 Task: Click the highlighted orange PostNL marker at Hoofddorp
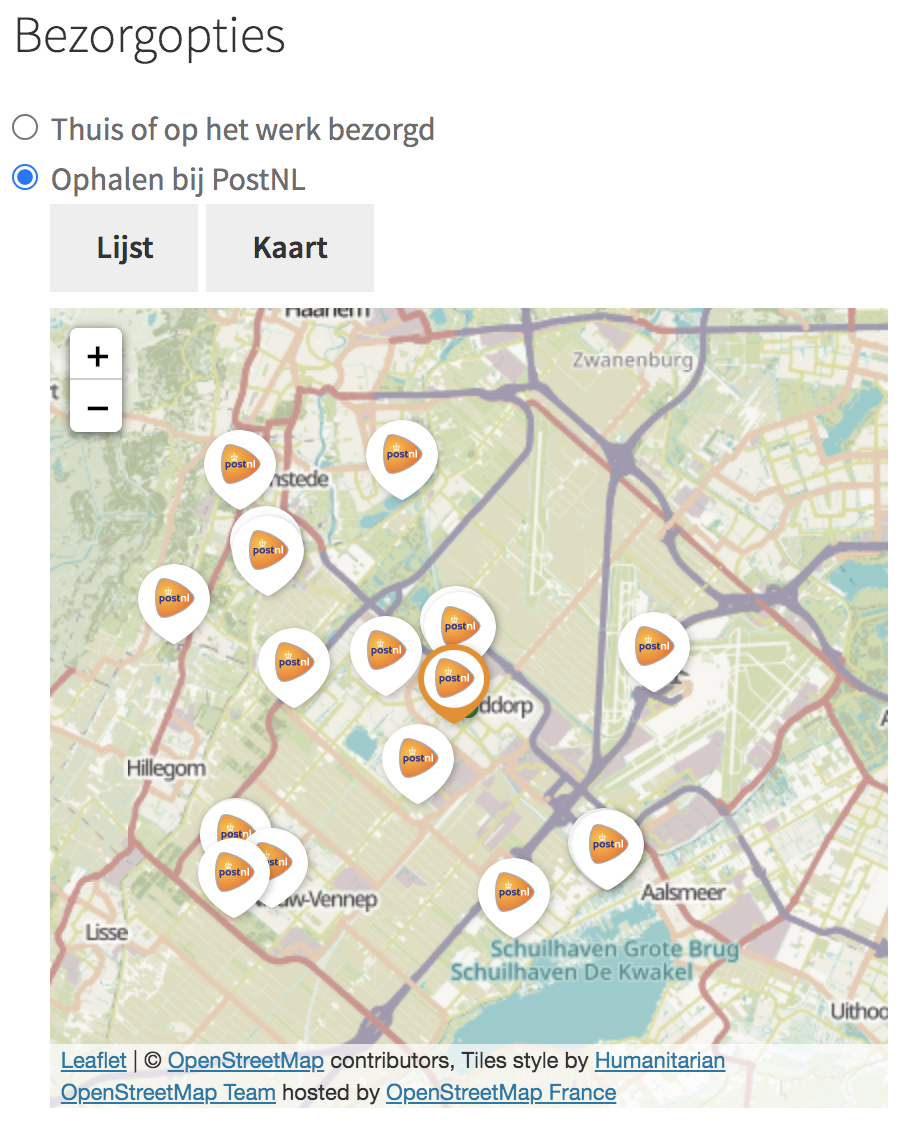point(453,679)
